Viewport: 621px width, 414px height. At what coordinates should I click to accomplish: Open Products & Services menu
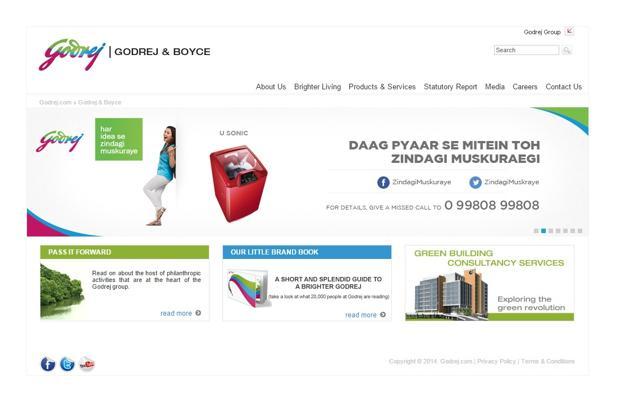382,87
